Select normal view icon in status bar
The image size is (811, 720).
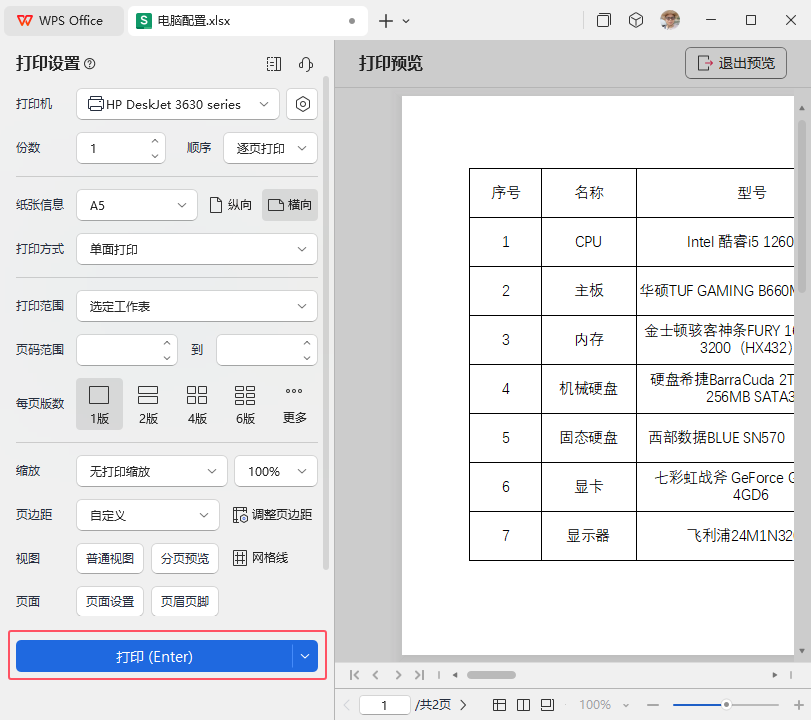click(x=499, y=704)
